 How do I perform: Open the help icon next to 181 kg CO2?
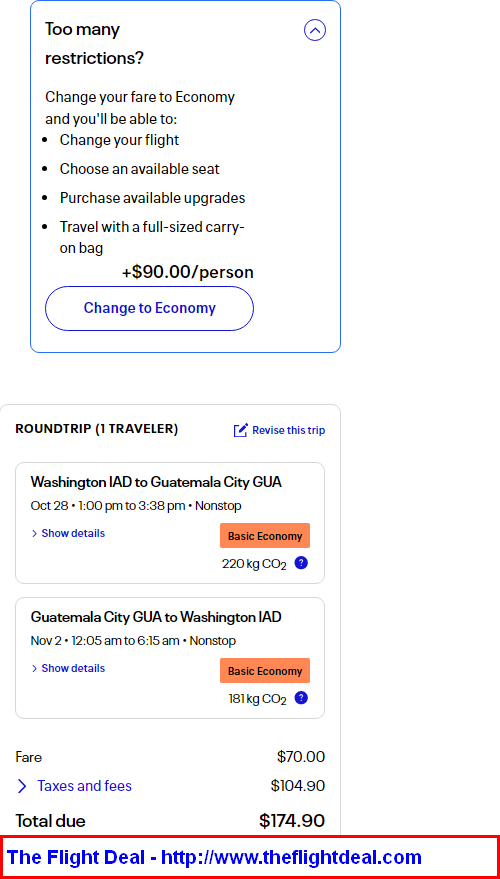pyautogui.click(x=301, y=698)
